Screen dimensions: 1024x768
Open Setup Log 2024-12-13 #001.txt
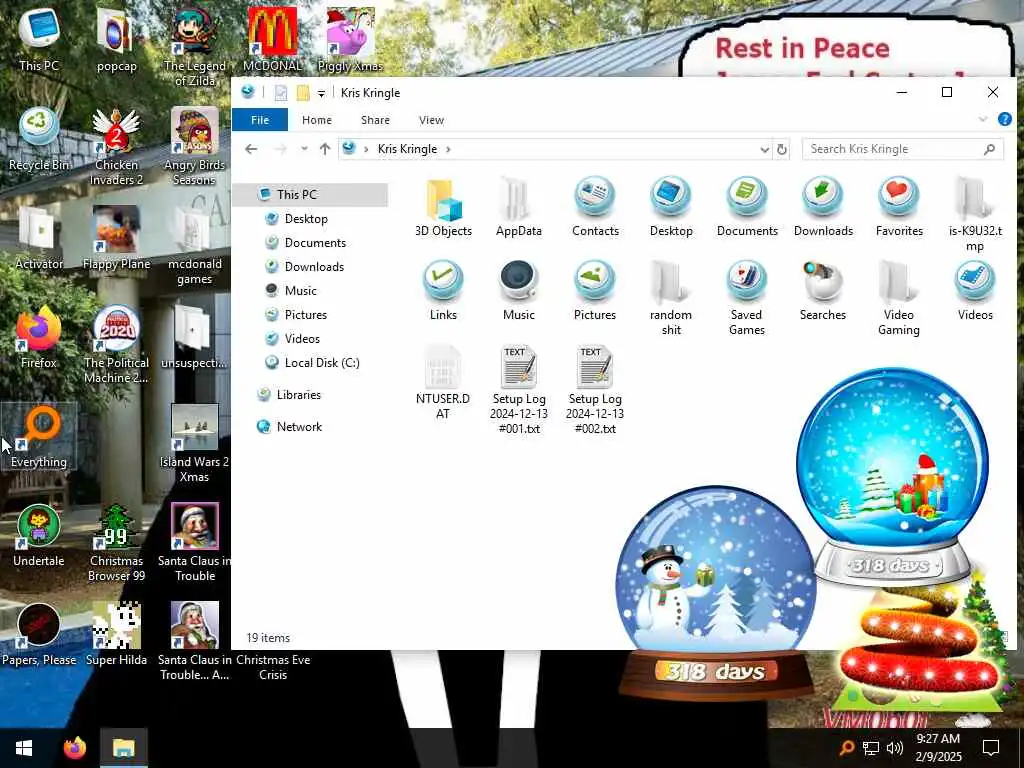click(519, 391)
